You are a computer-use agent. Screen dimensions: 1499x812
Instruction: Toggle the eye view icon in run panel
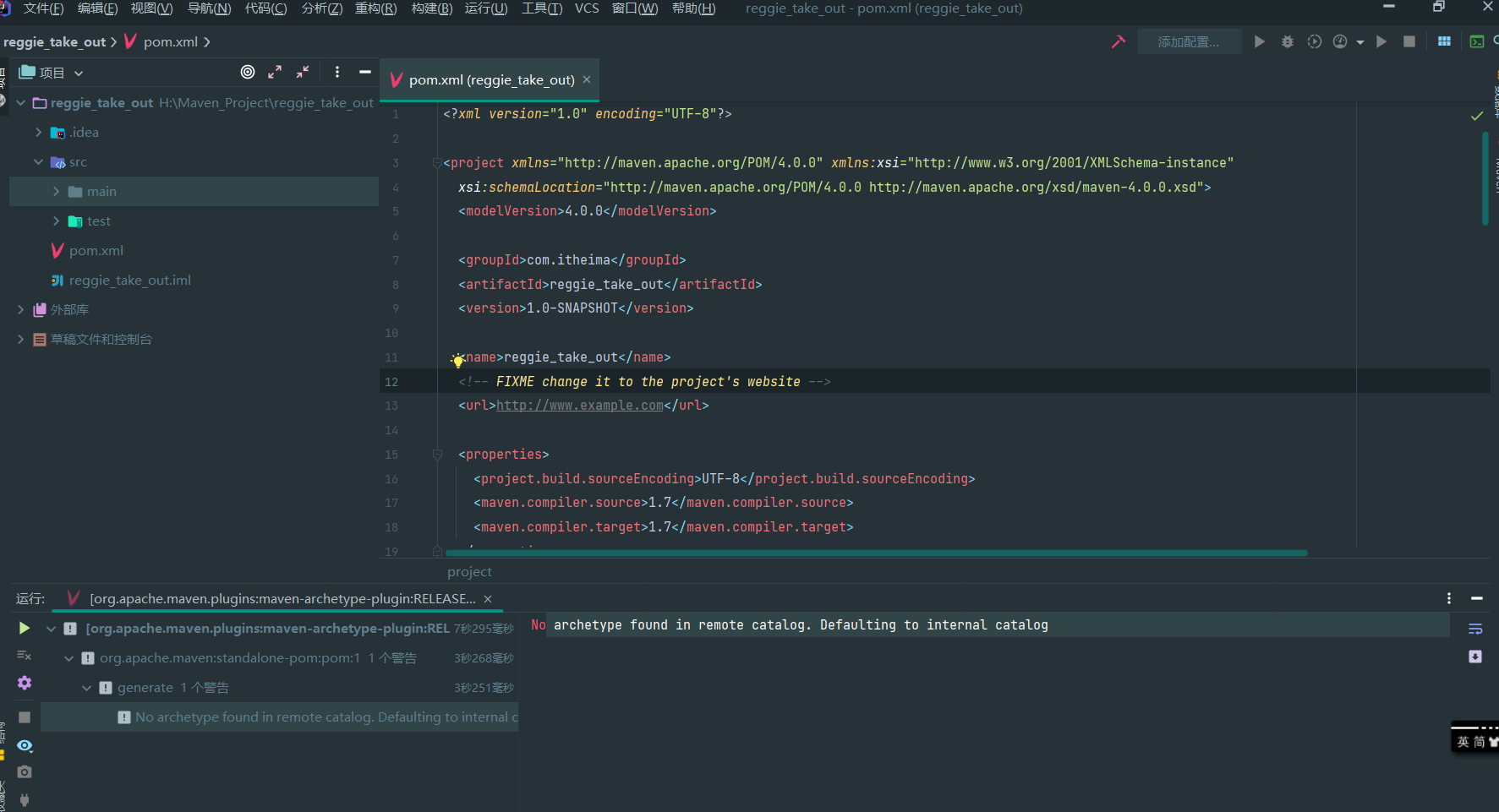pyautogui.click(x=25, y=745)
